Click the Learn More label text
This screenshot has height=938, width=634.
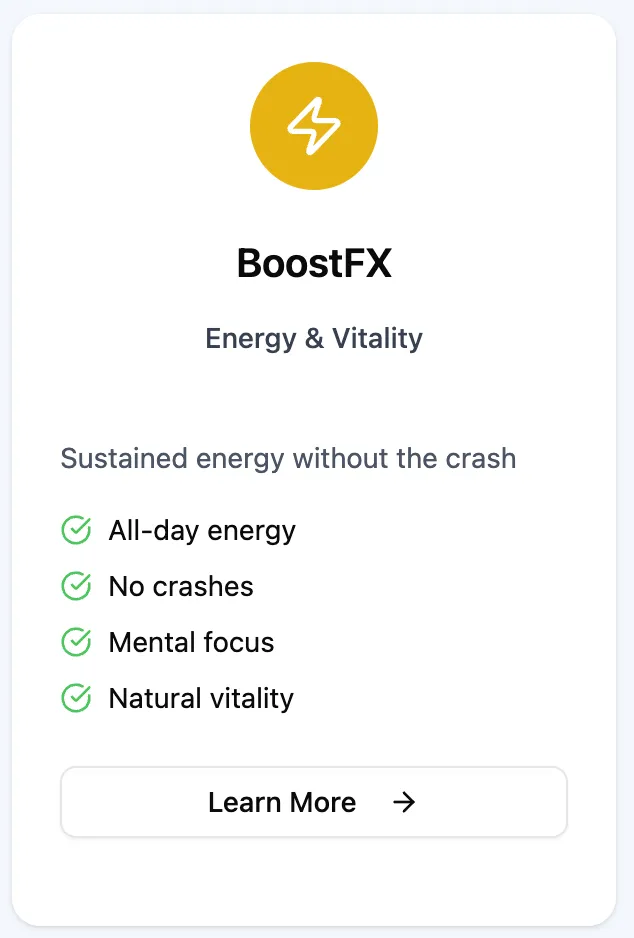[x=282, y=802]
